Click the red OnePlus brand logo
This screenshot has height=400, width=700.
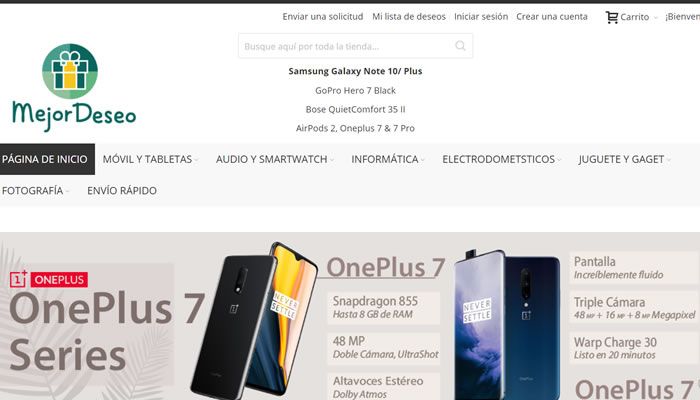[x=49, y=279]
